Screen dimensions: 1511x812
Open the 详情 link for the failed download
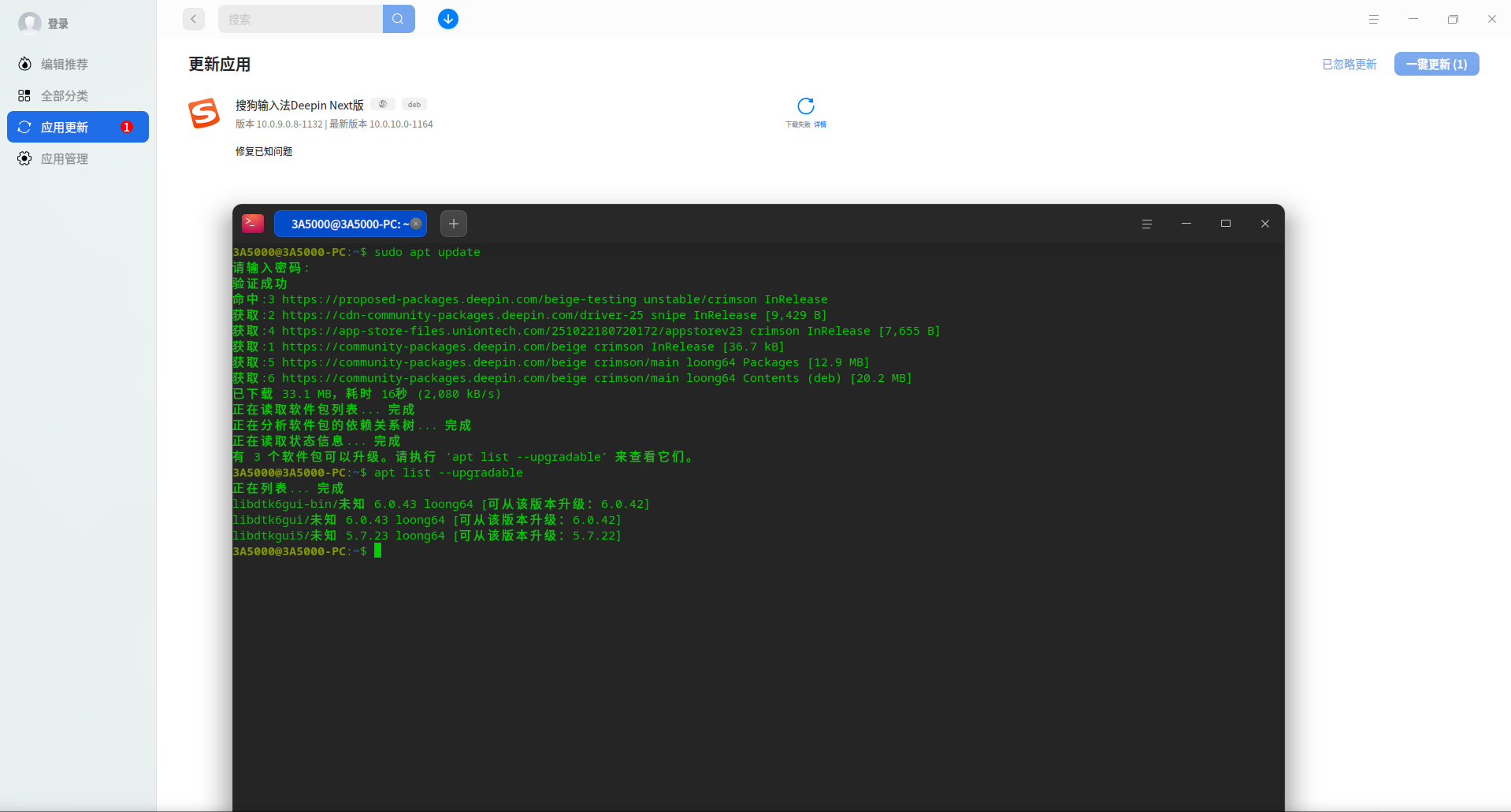click(820, 124)
